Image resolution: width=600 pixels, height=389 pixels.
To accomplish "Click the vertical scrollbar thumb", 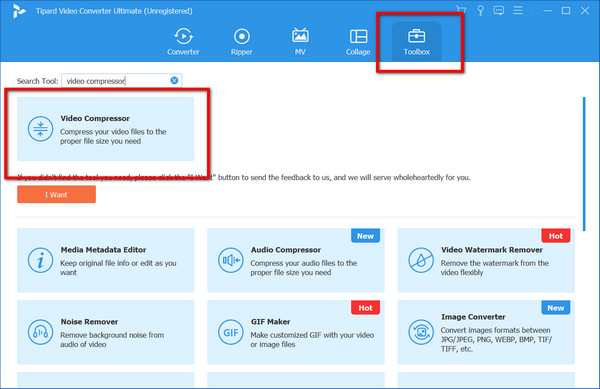I will click(x=584, y=164).
